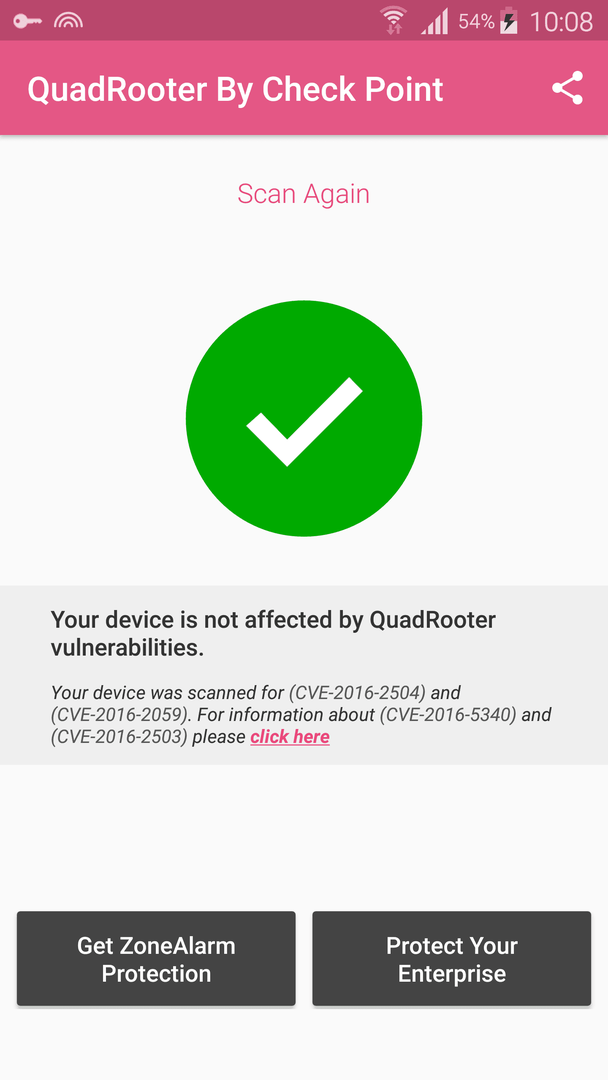The image size is (608, 1080).
Task: Tap the white checkmark inside green circle
Action: coord(304,422)
